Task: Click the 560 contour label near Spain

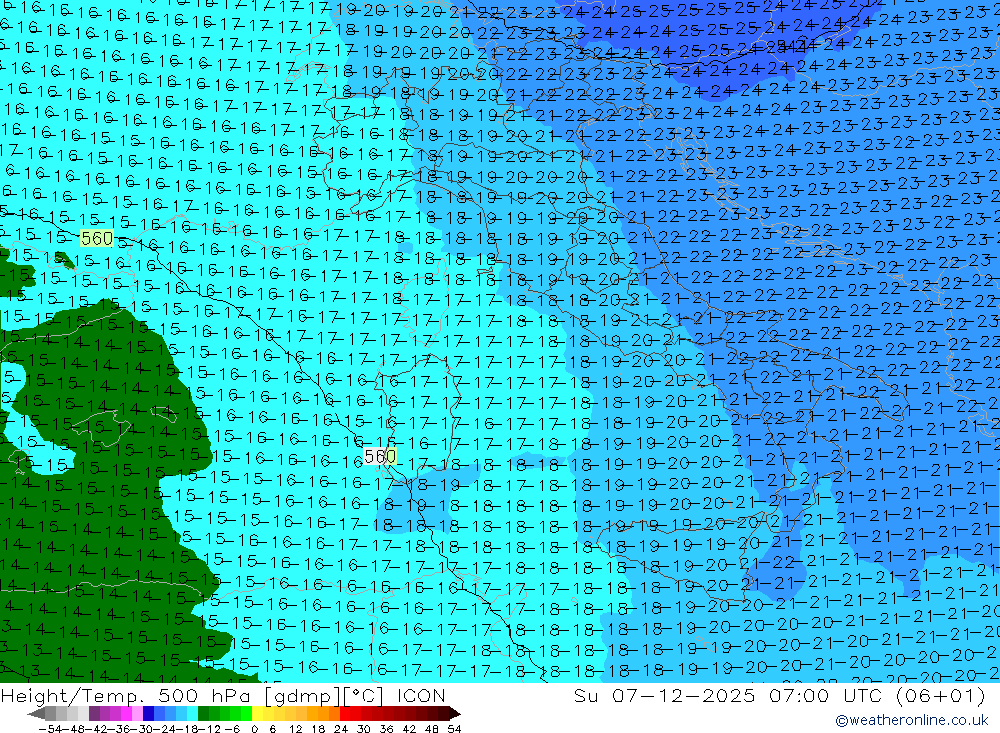Action: [97, 239]
